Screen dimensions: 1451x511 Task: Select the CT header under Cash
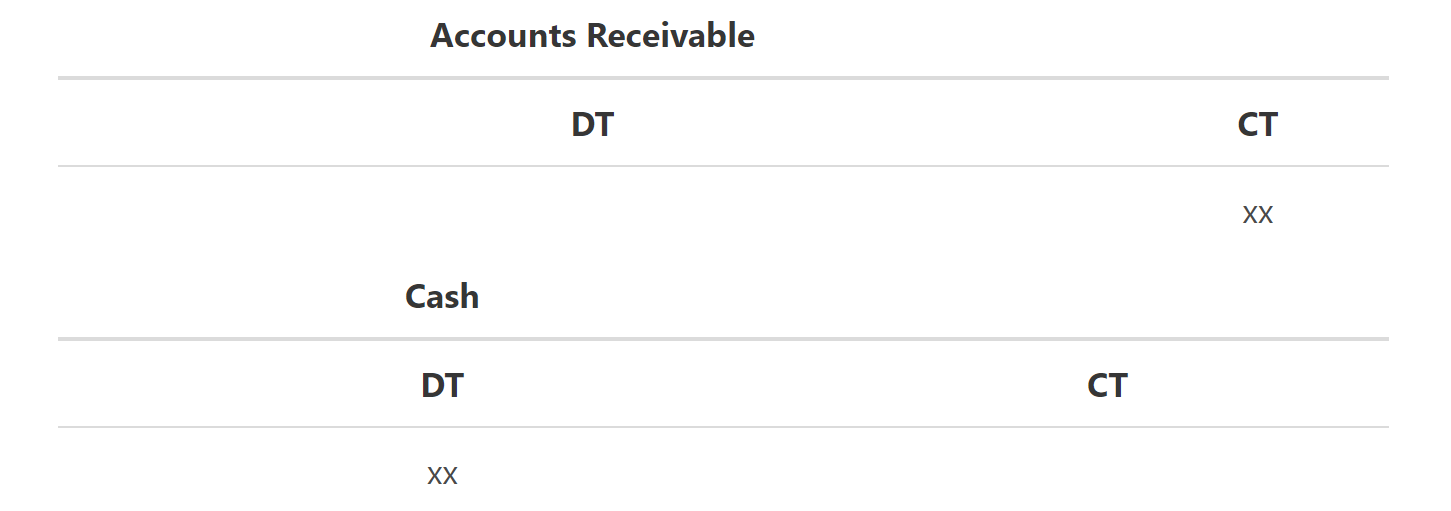pos(1107,386)
